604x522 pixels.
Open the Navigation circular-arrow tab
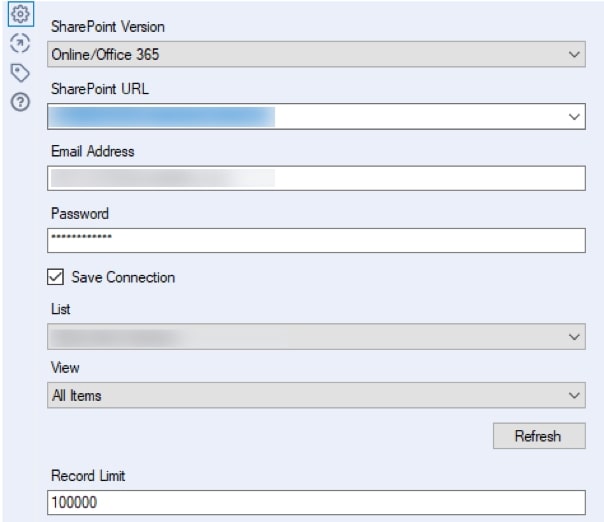tap(20, 43)
